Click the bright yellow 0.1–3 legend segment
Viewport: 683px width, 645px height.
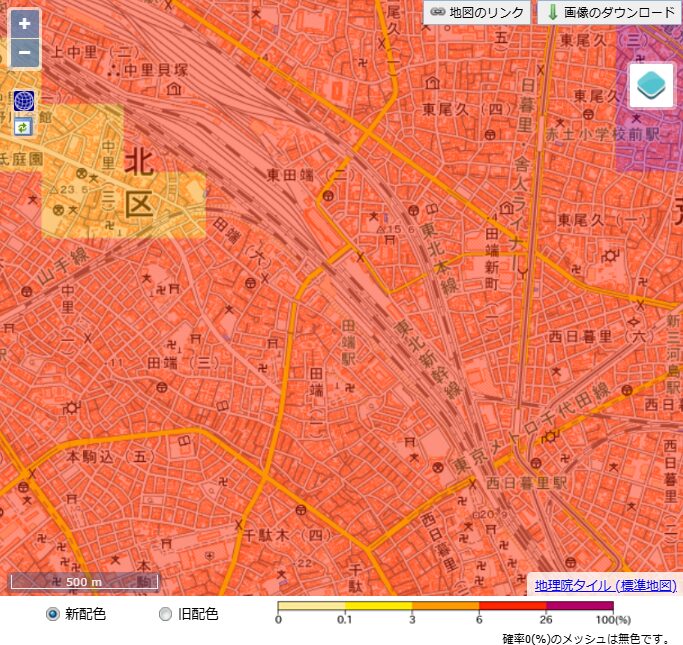click(378, 605)
